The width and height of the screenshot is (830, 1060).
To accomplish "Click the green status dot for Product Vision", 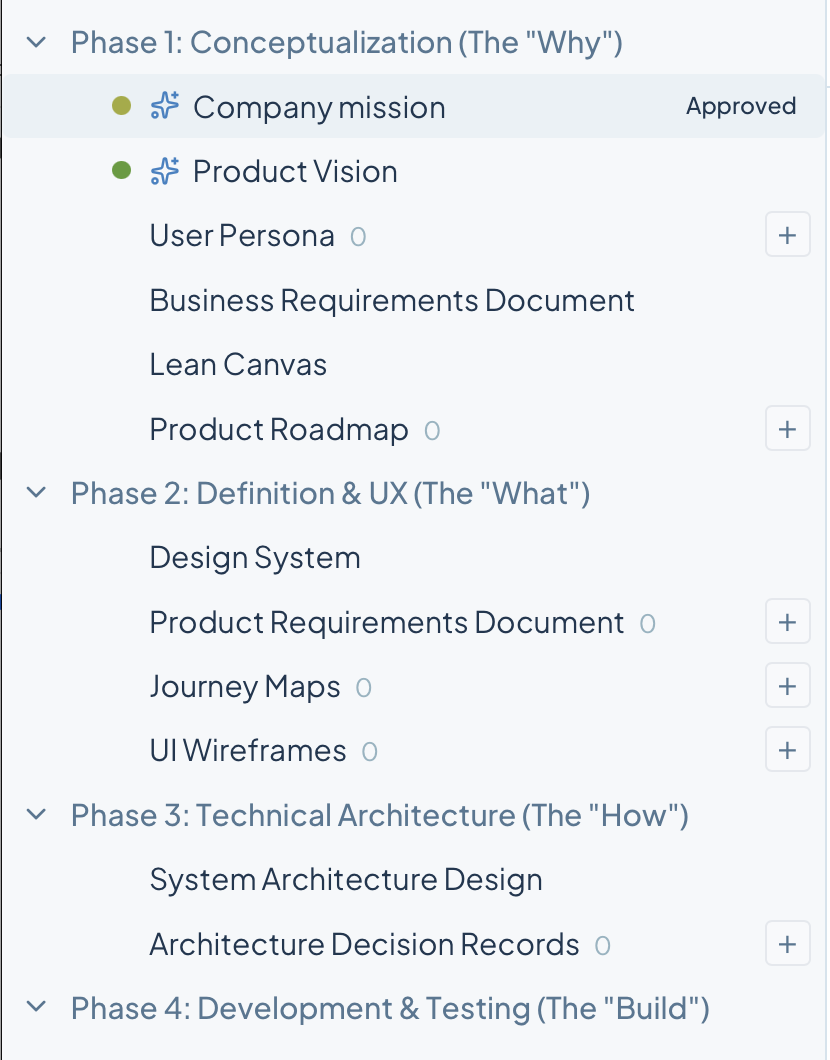I will coord(122,170).
